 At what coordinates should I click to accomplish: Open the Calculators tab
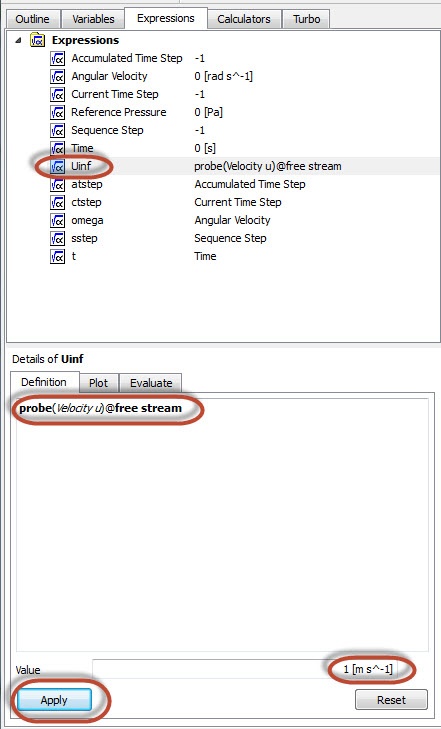[244, 19]
